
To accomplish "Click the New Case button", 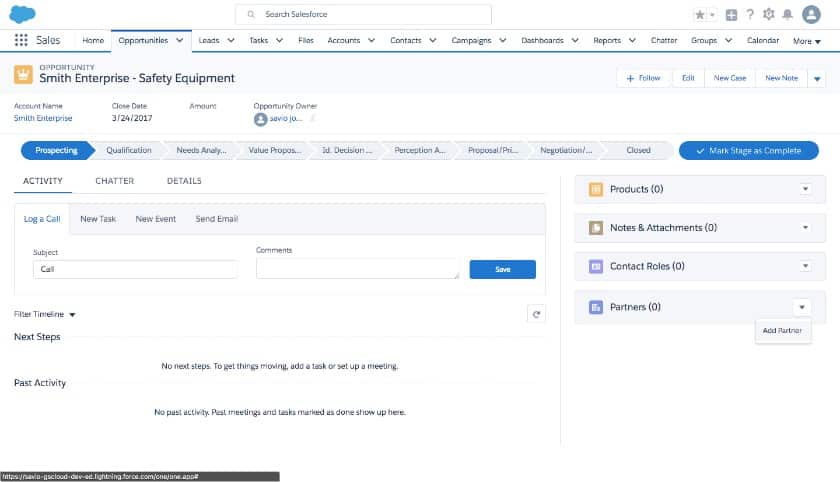I will click(x=730, y=78).
